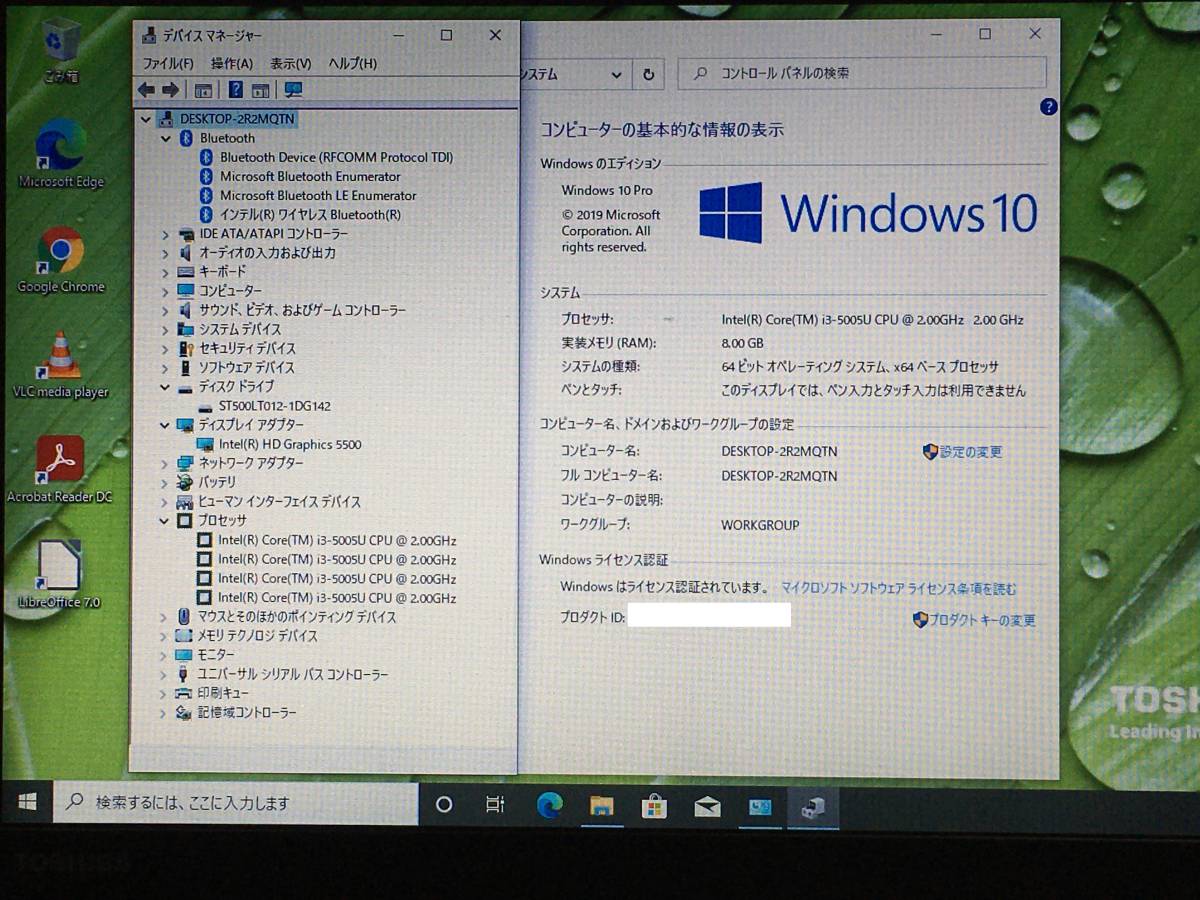Select Bluetooth Device (RFCOMM Protocol TDI)

click(x=336, y=157)
